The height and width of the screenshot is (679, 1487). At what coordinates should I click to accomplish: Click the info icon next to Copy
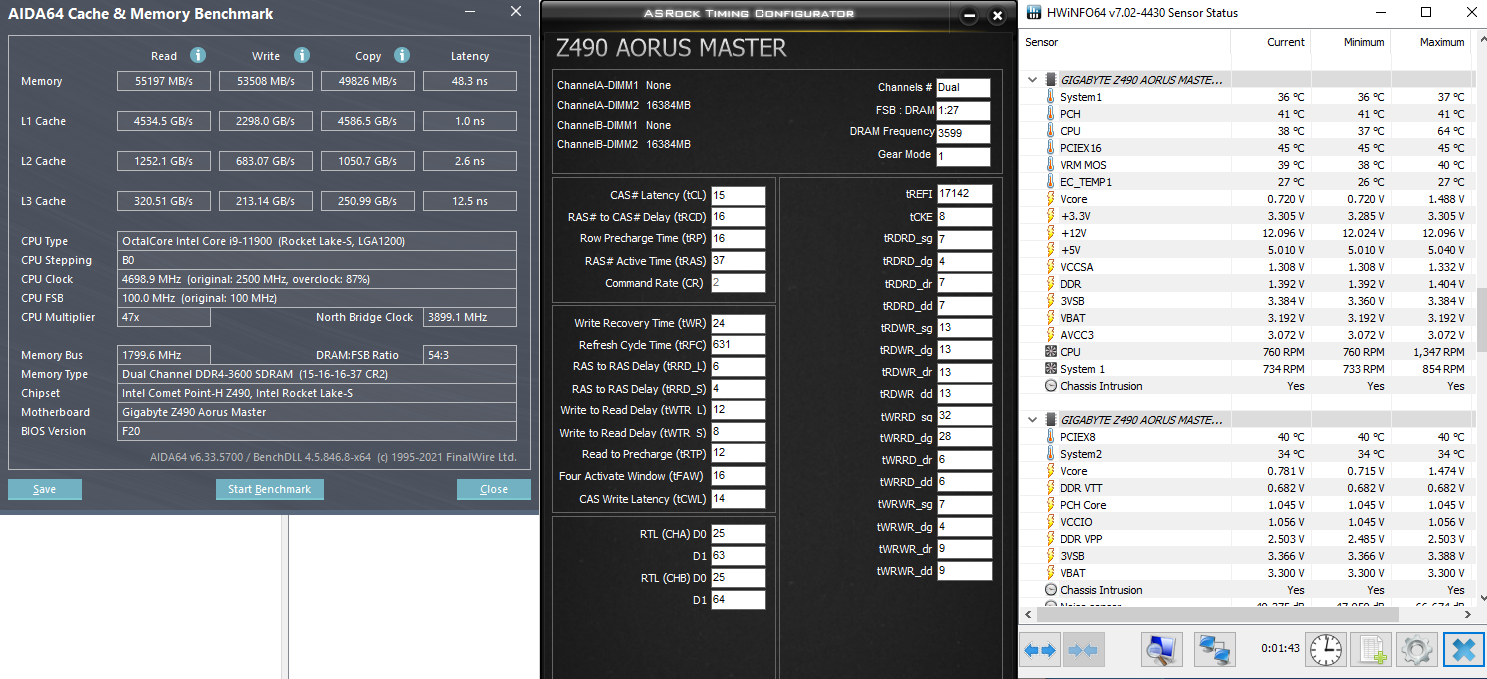click(402, 55)
